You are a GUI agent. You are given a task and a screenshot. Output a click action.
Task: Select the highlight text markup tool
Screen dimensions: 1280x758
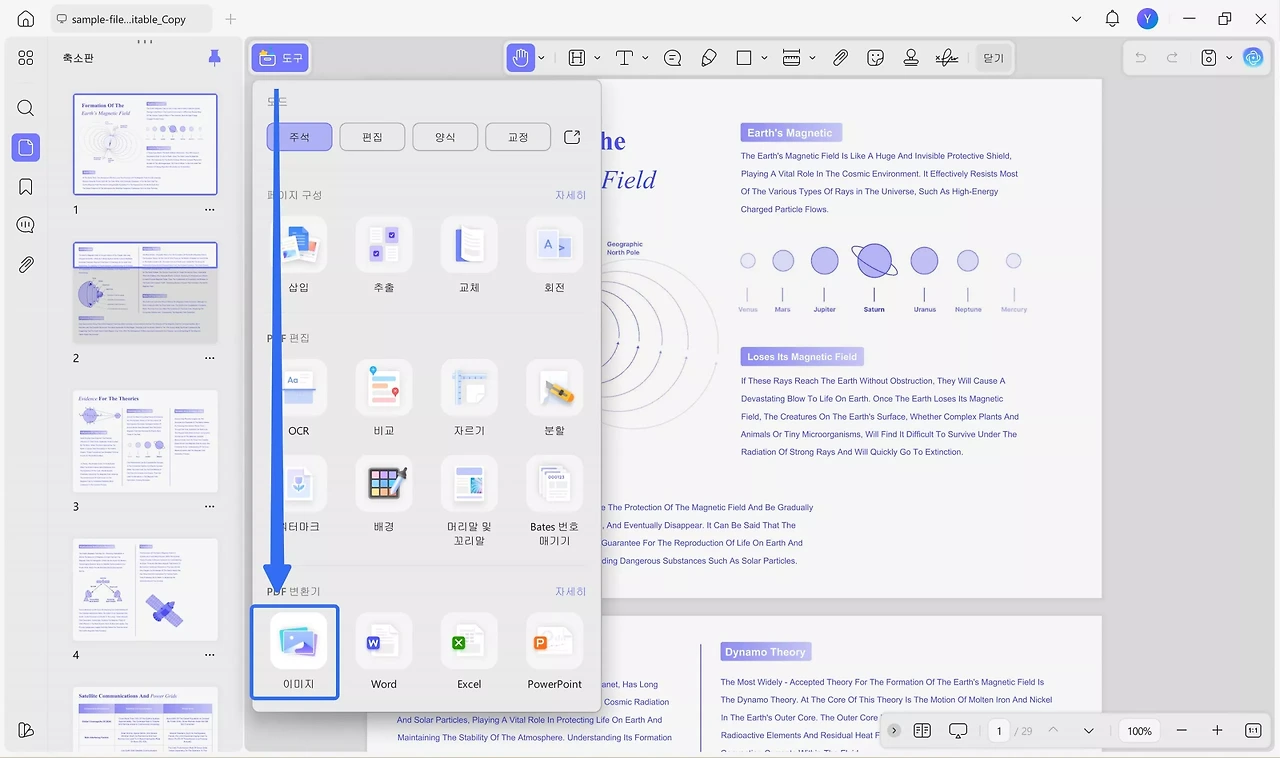point(577,58)
